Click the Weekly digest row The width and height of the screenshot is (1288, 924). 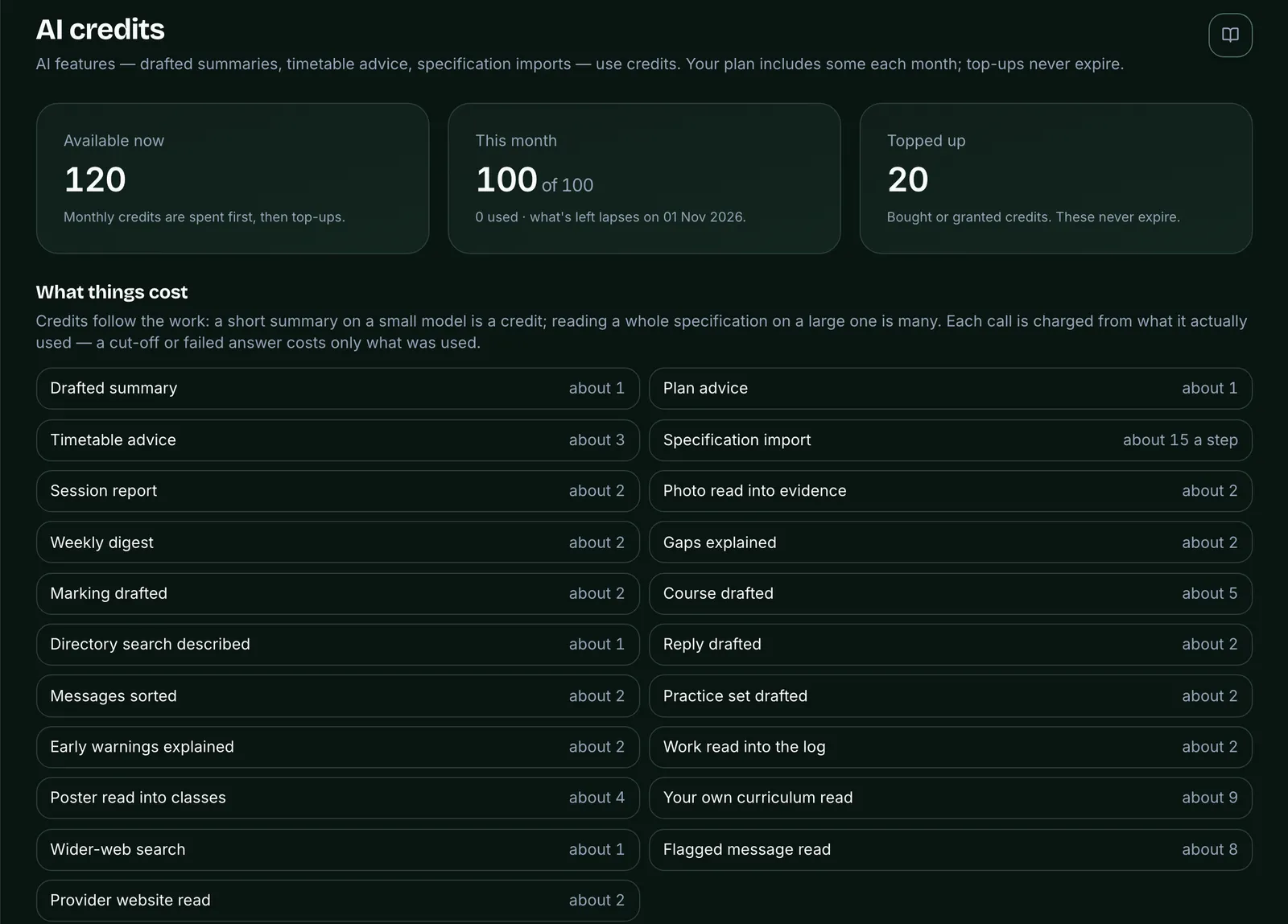click(338, 542)
